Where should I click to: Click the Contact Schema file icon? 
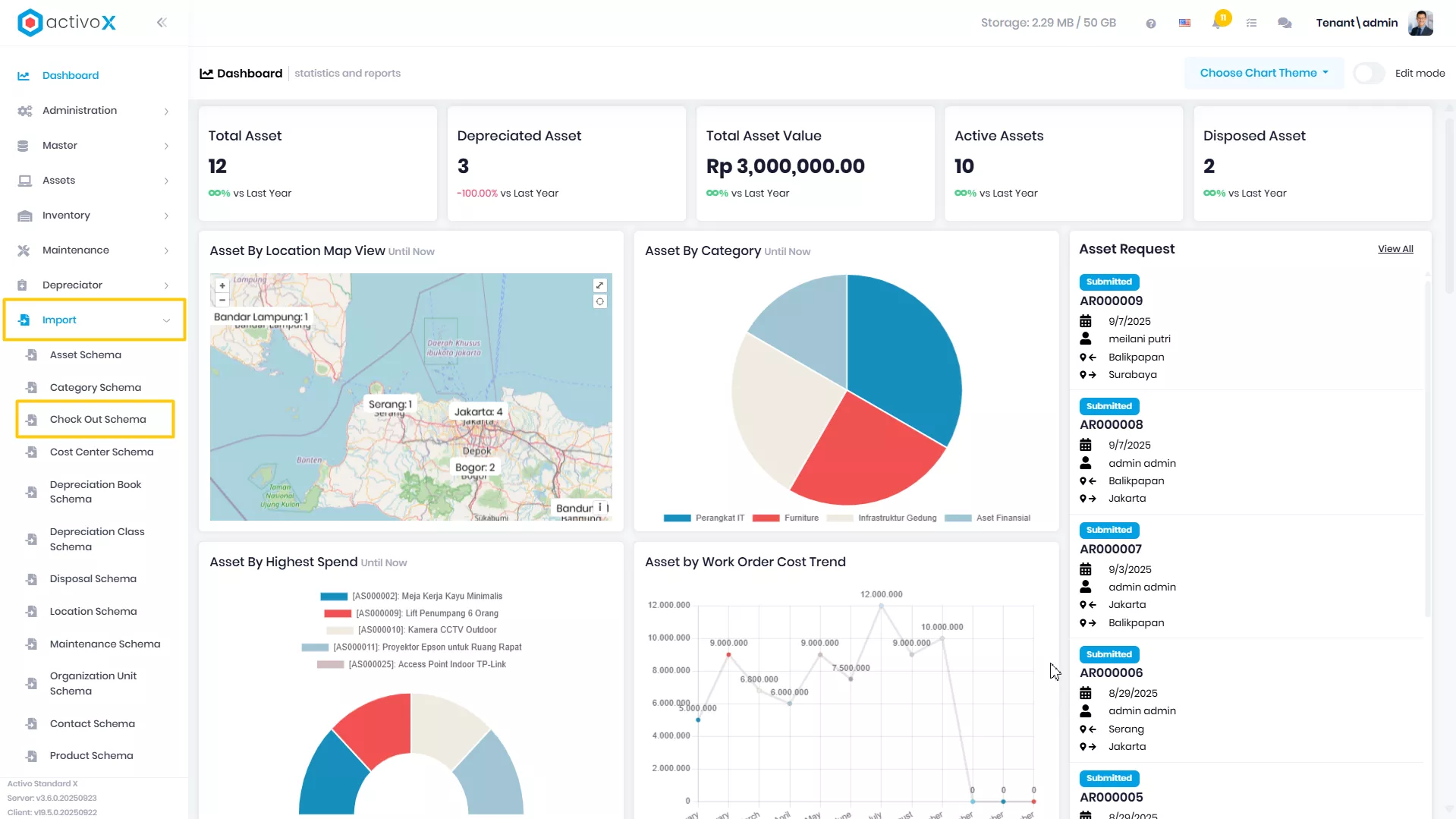pyautogui.click(x=31, y=724)
